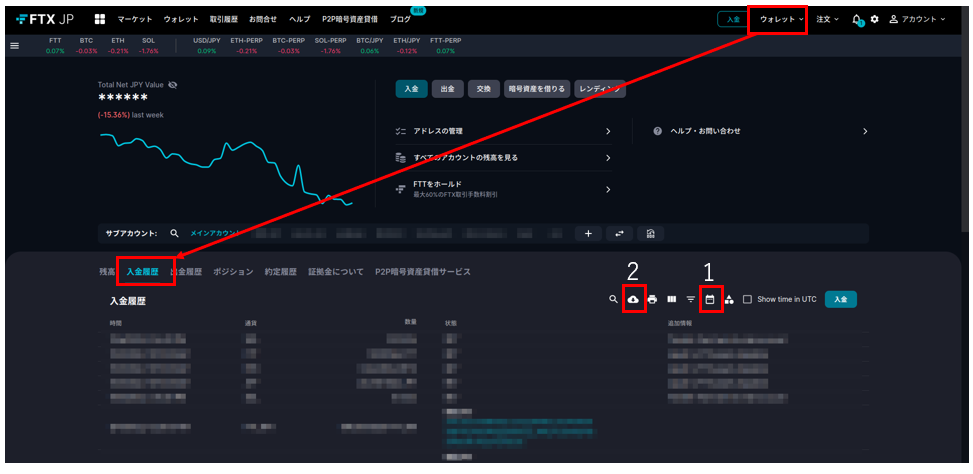
Task: Add a new subaccount with plus button
Action: pos(588,233)
